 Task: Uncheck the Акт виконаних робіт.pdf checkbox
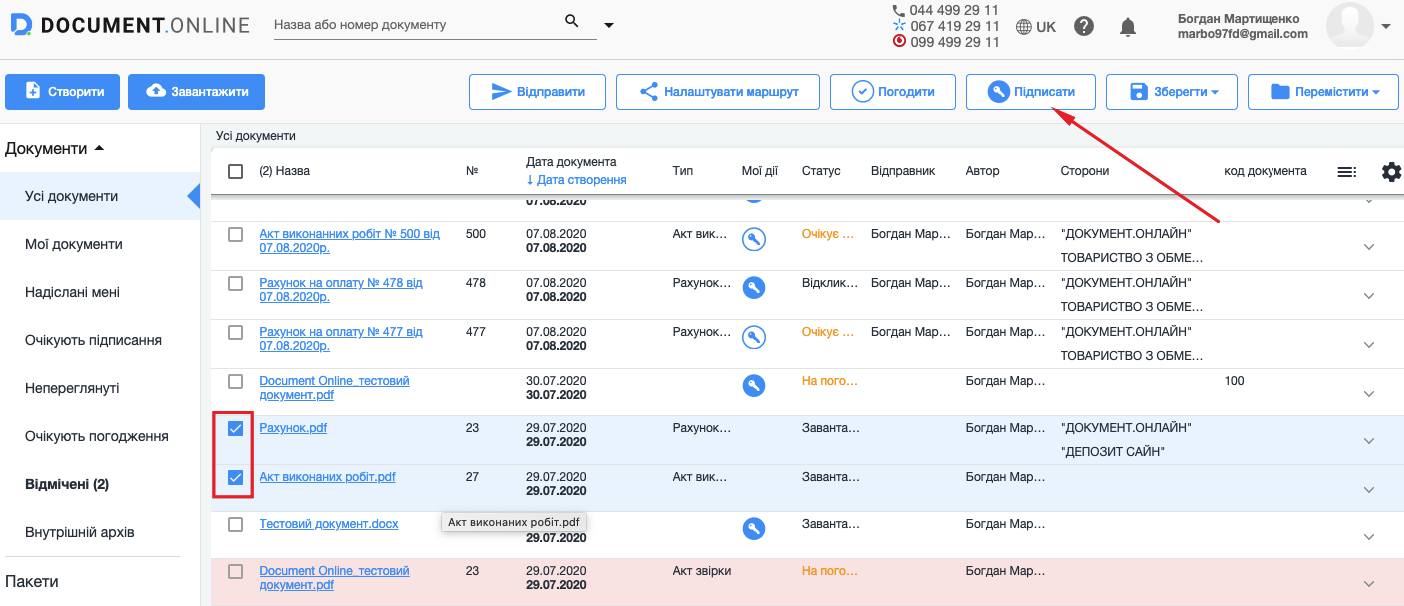click(x=236, y=478)
